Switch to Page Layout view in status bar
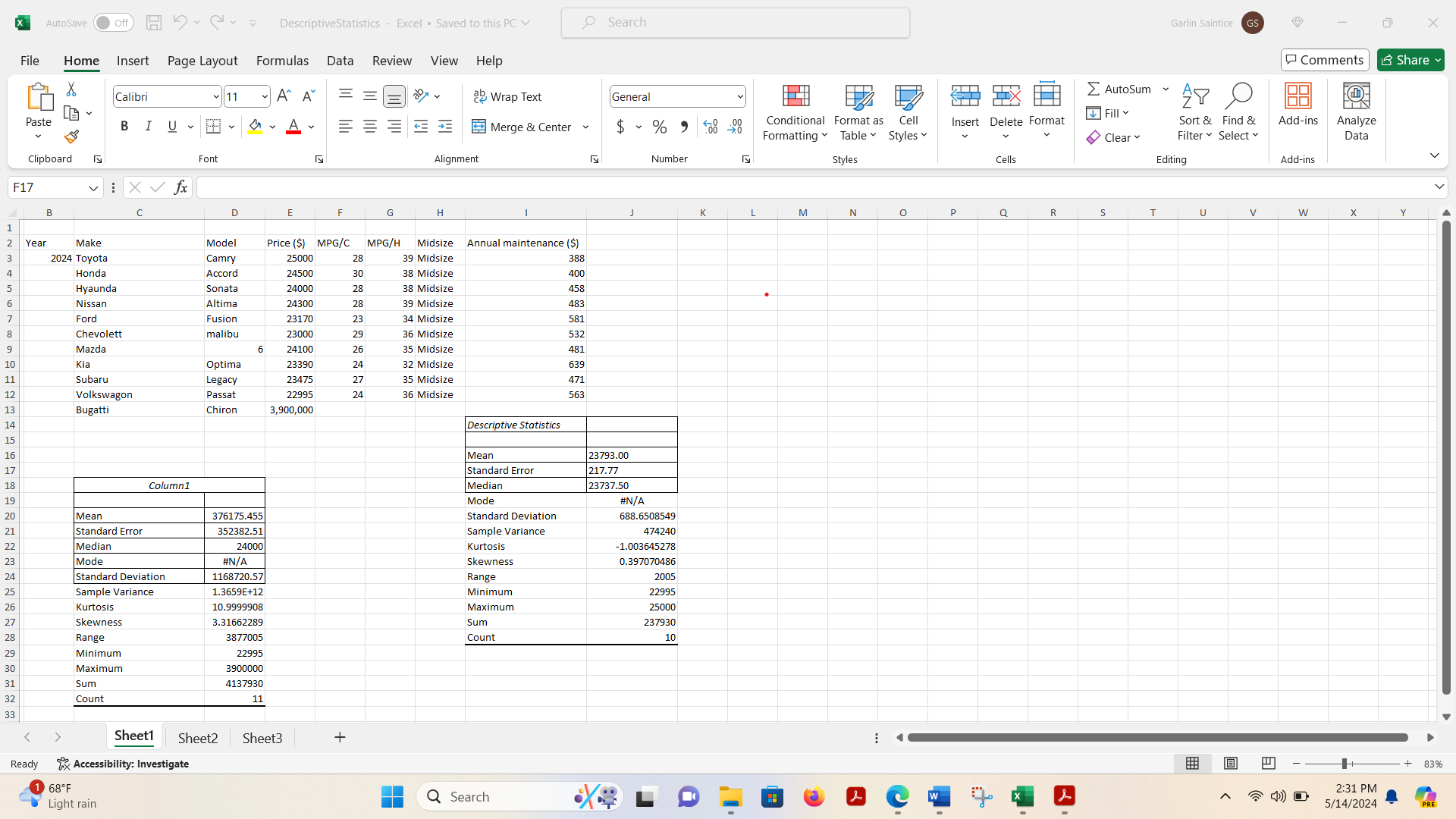Screen dimensions: 1456x819 coord(1231,764)
